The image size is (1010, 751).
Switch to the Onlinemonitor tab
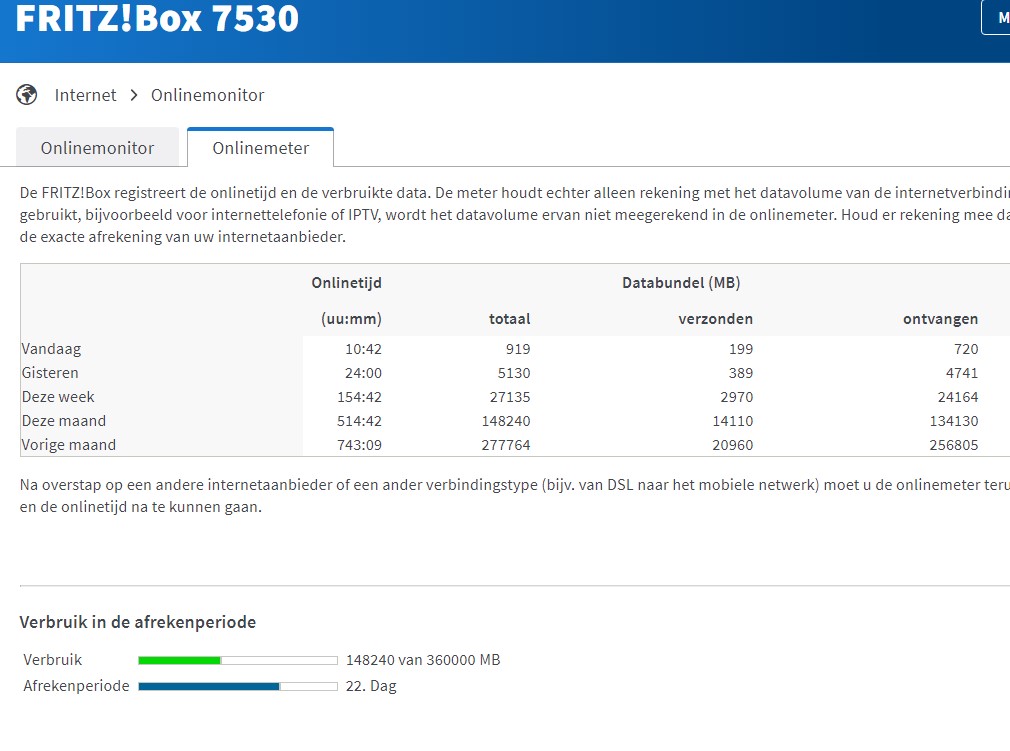pyautogui.click(x=97, y=148)
